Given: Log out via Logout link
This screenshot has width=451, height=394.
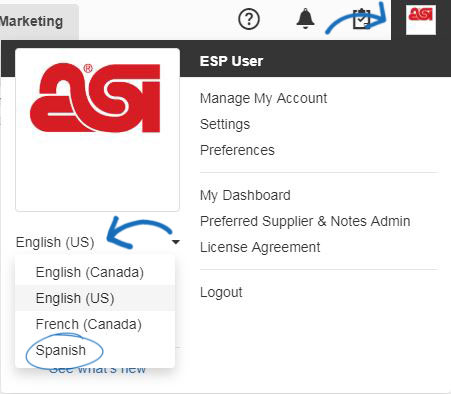Looking at the screenshot, I should click(221, 292).
